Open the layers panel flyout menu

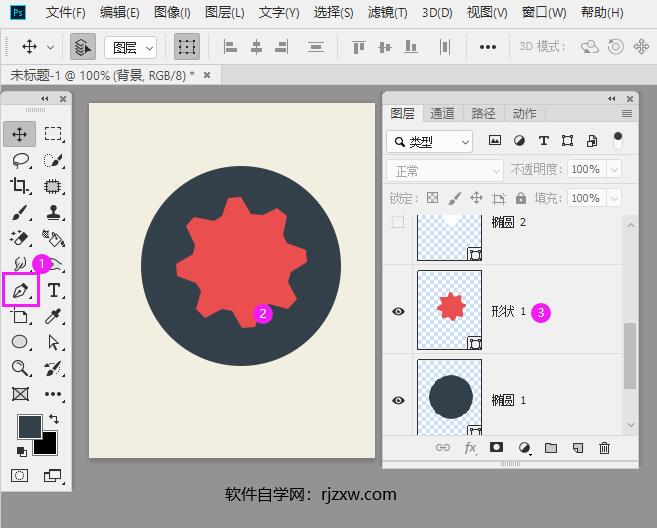[x=627, y=114]
